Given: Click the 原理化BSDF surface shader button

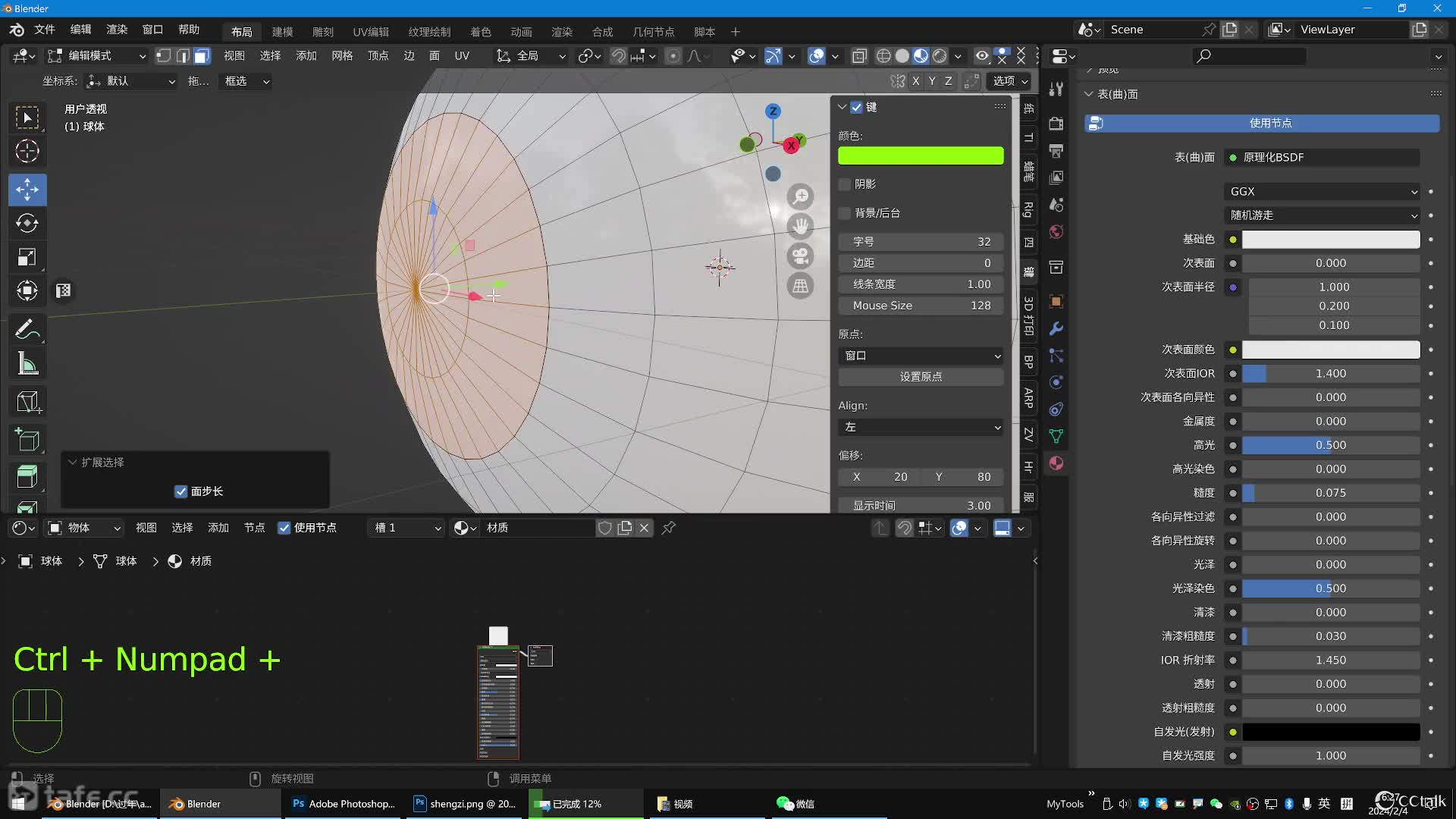Looking at the screenshot, I should (1322, 158).
